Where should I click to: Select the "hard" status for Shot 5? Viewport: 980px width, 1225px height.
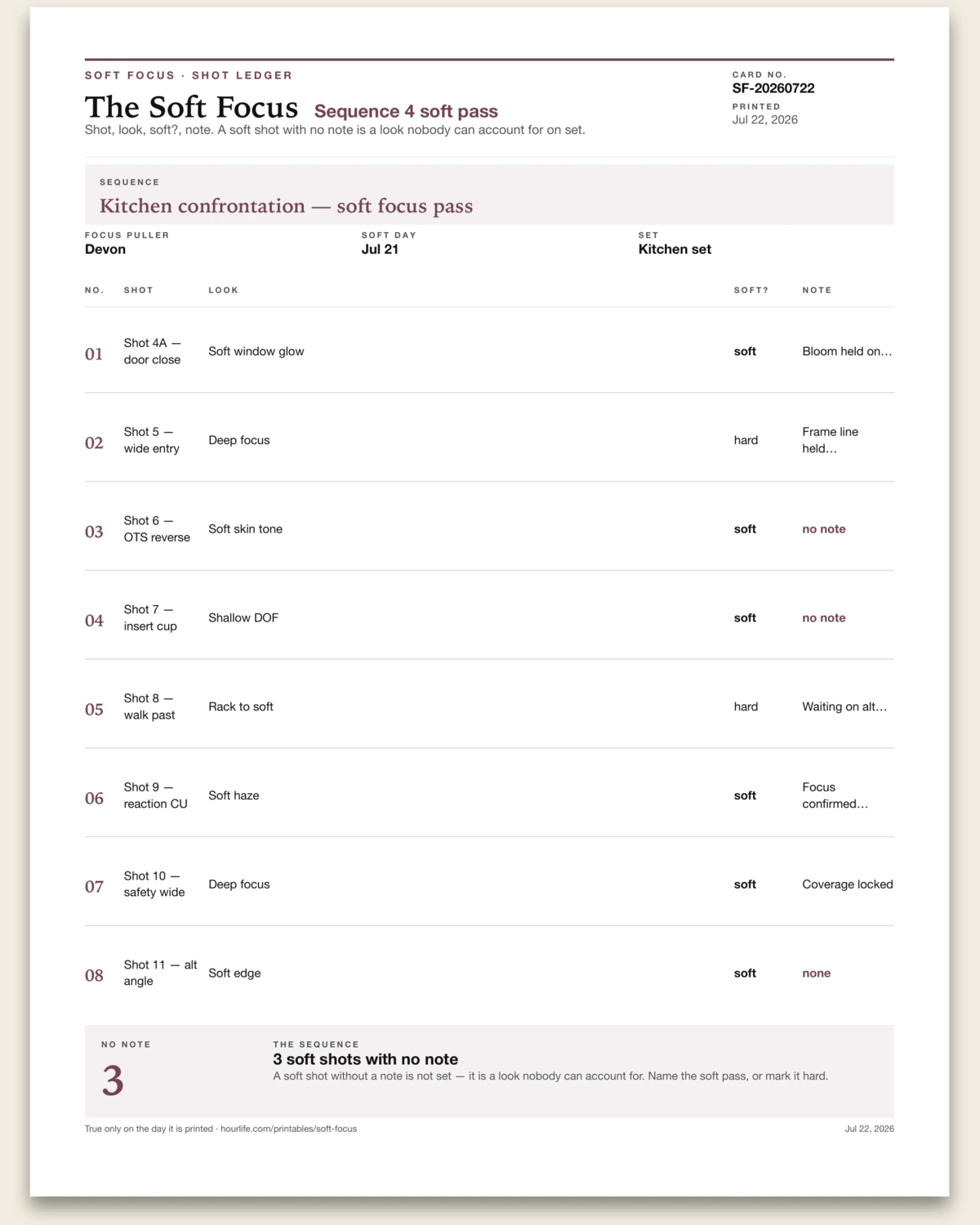[x=746, y=440]
